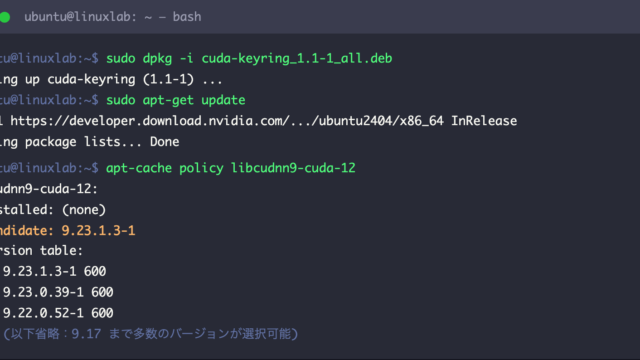Click the command 'apt-cache policy libcudnn9-cuda-12'
The width and height of the screenshot is (640, 360).
231,168
